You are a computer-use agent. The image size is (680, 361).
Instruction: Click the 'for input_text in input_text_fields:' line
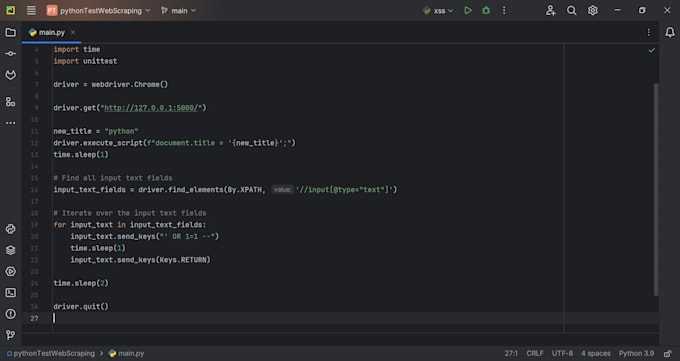(x=130, y=225)
